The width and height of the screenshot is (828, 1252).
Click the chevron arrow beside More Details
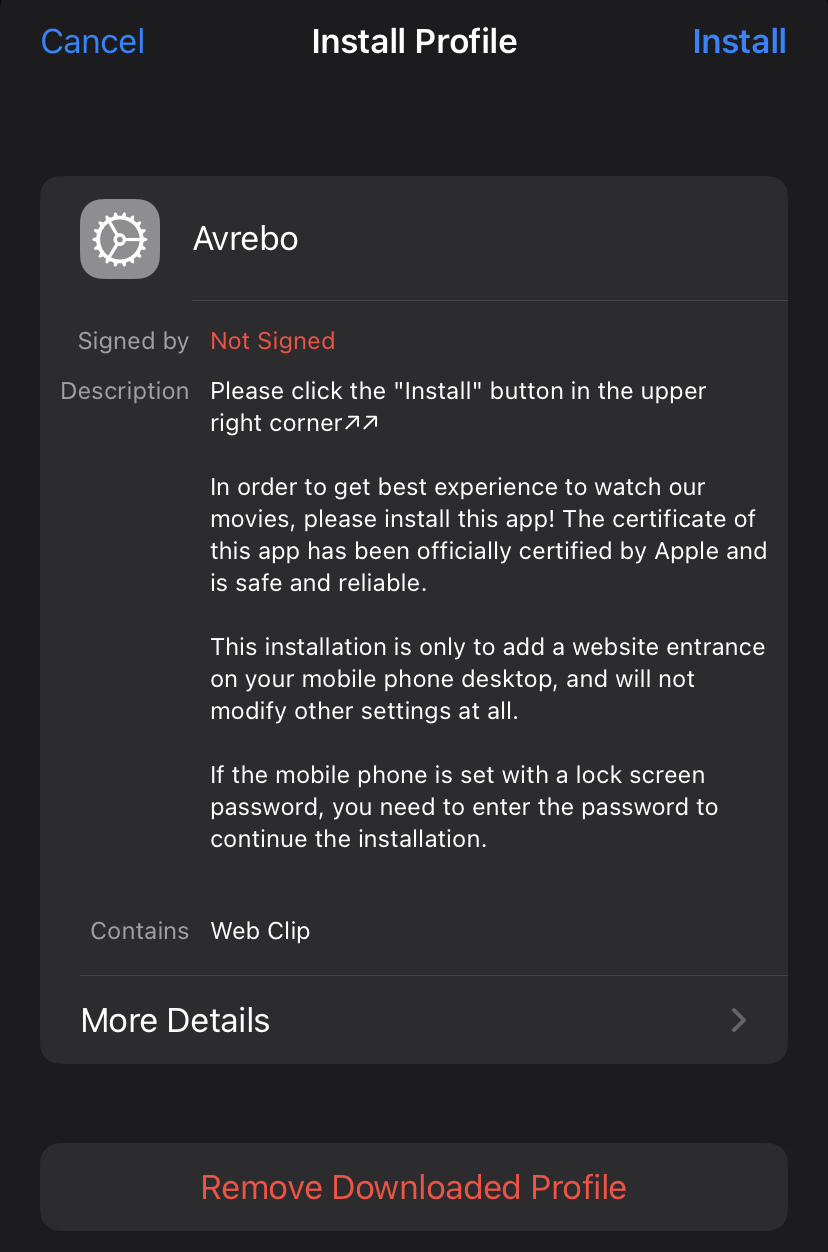(x=739, y=1020)
